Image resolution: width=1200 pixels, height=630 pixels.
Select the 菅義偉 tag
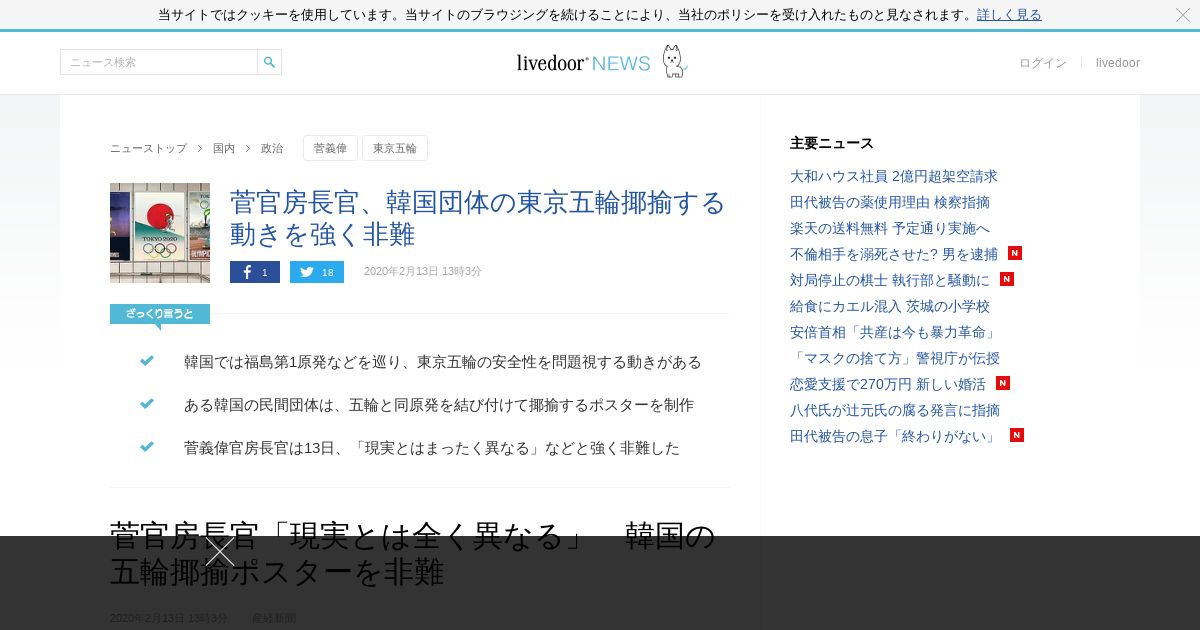pos(330,148)
